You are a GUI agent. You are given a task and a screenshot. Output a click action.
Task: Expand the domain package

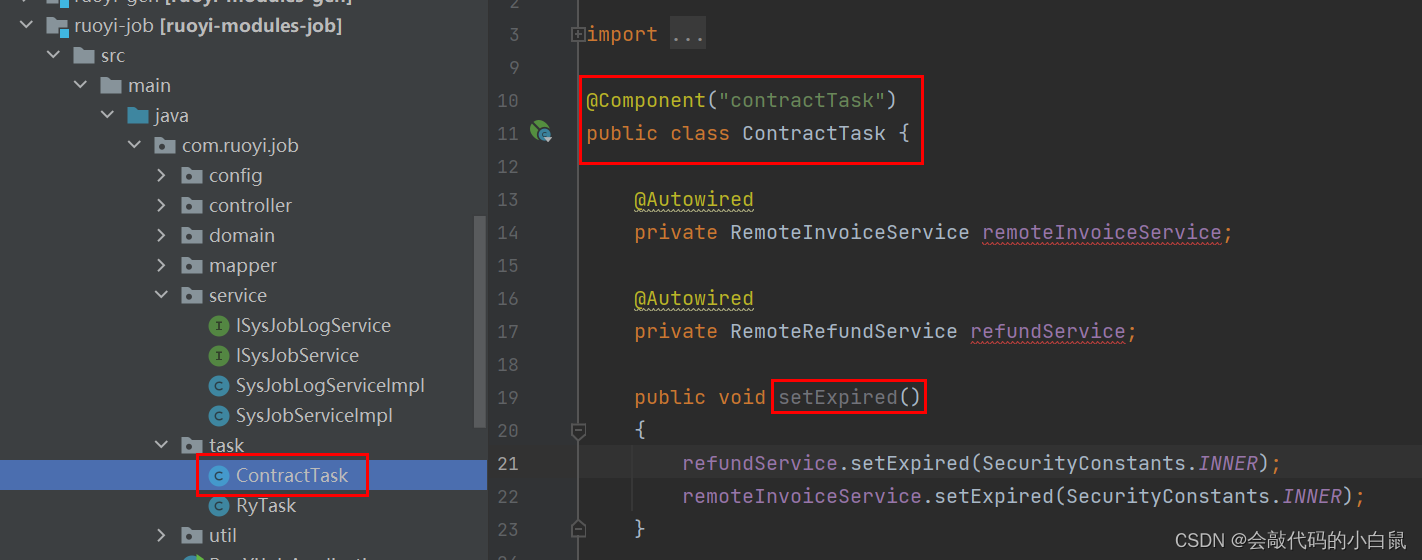(162, 236)
